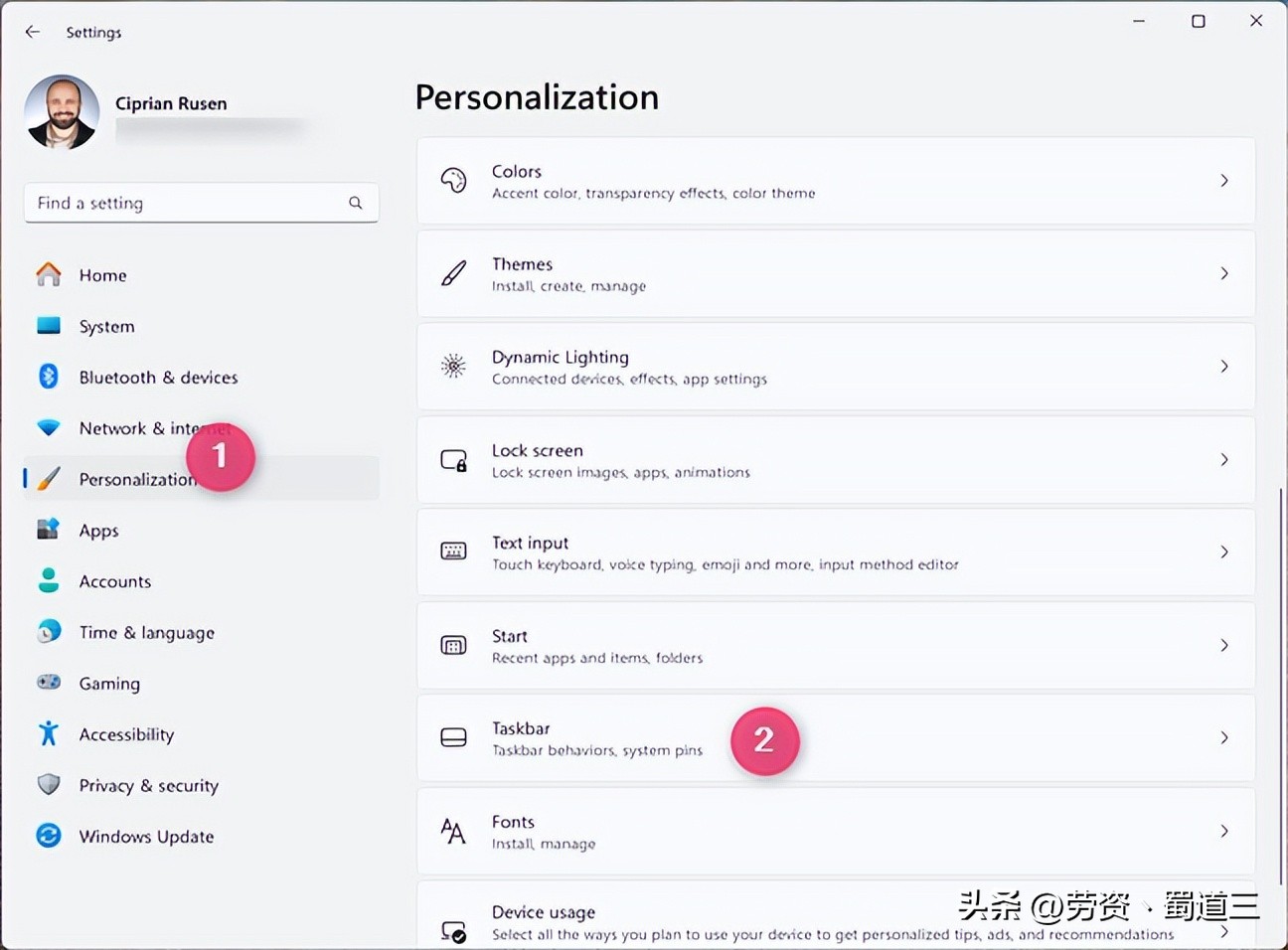Screen dimensions: 1288x950
Task: Select the Colors palette icon
Action: (x=454, y=180)
